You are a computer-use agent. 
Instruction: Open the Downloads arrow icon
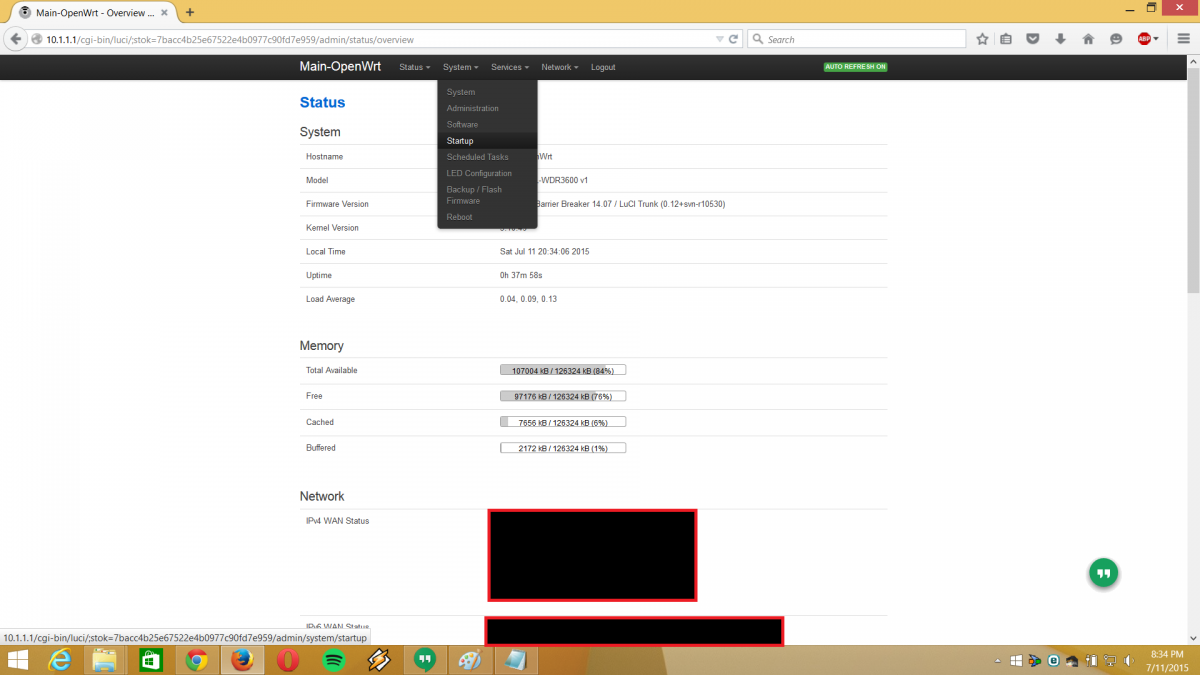pyautogui.click(x=1060, y=39)
